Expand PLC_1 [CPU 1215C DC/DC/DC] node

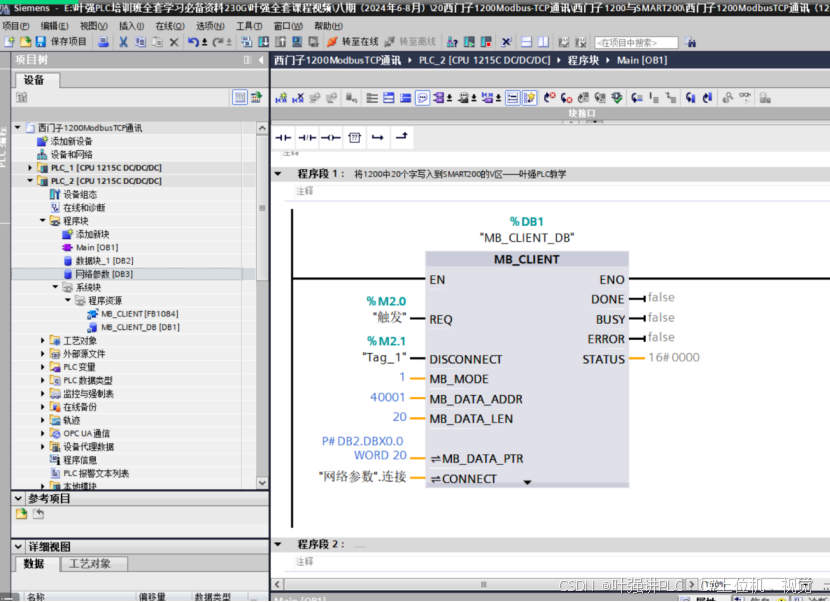point(30,168)
